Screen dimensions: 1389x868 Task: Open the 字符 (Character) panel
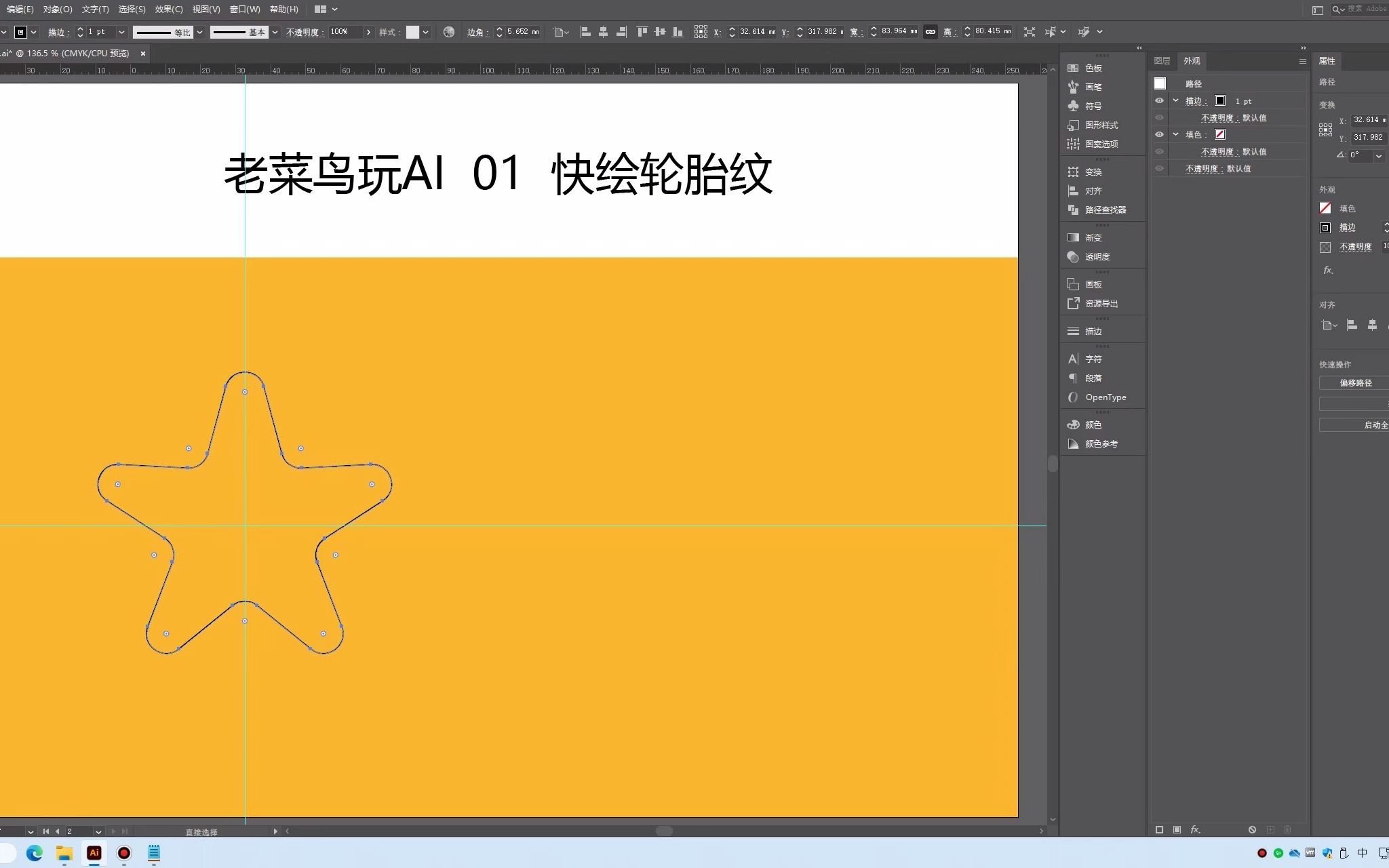click(x=1085, y=359)
